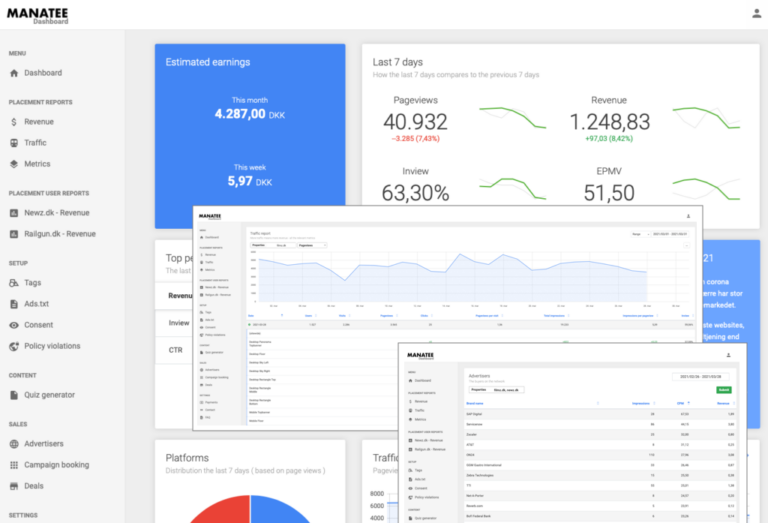Go to Ads.txt in main sidebar
This screenshot has width=768, height=523.
[x=37, y=304]
